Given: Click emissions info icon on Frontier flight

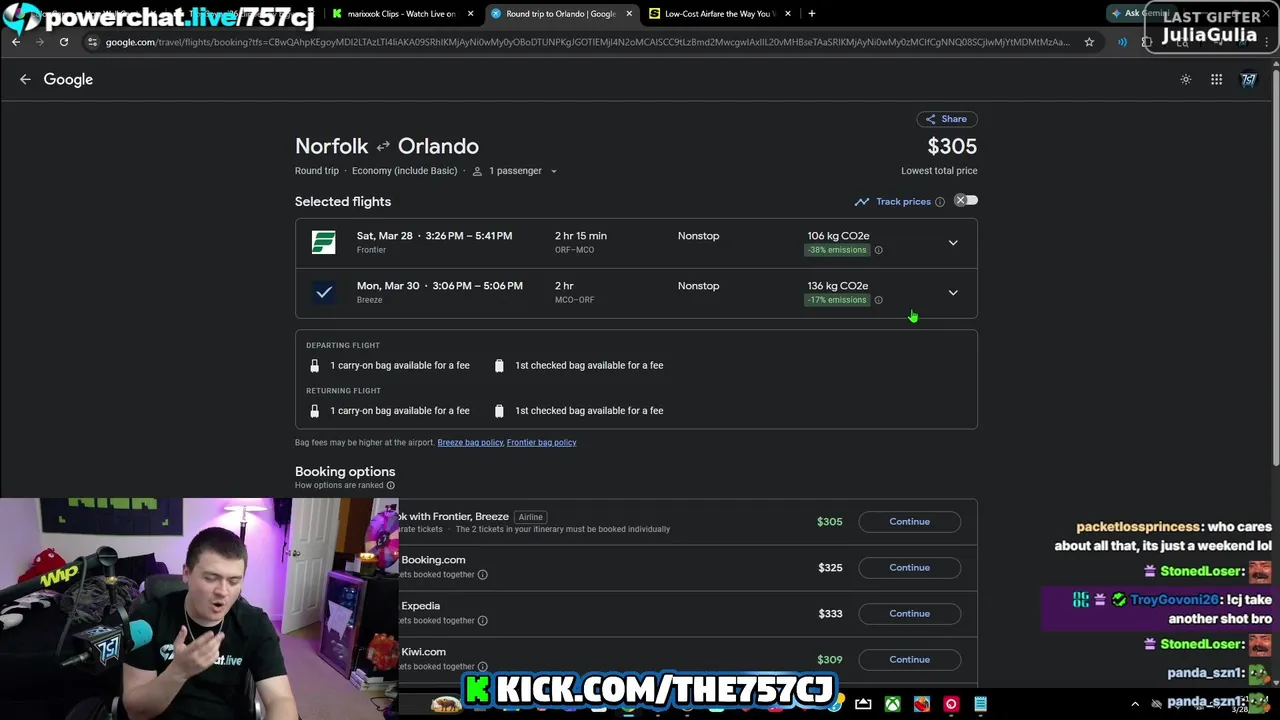Looking at the screenshot, I should point(878,250).
